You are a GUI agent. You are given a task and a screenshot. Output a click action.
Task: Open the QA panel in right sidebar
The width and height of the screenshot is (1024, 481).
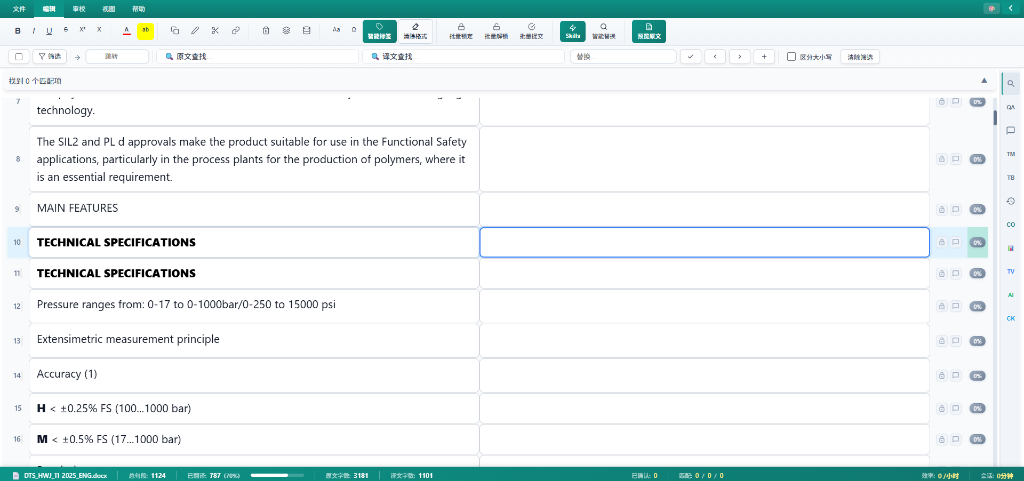[x=1010, y=107]
